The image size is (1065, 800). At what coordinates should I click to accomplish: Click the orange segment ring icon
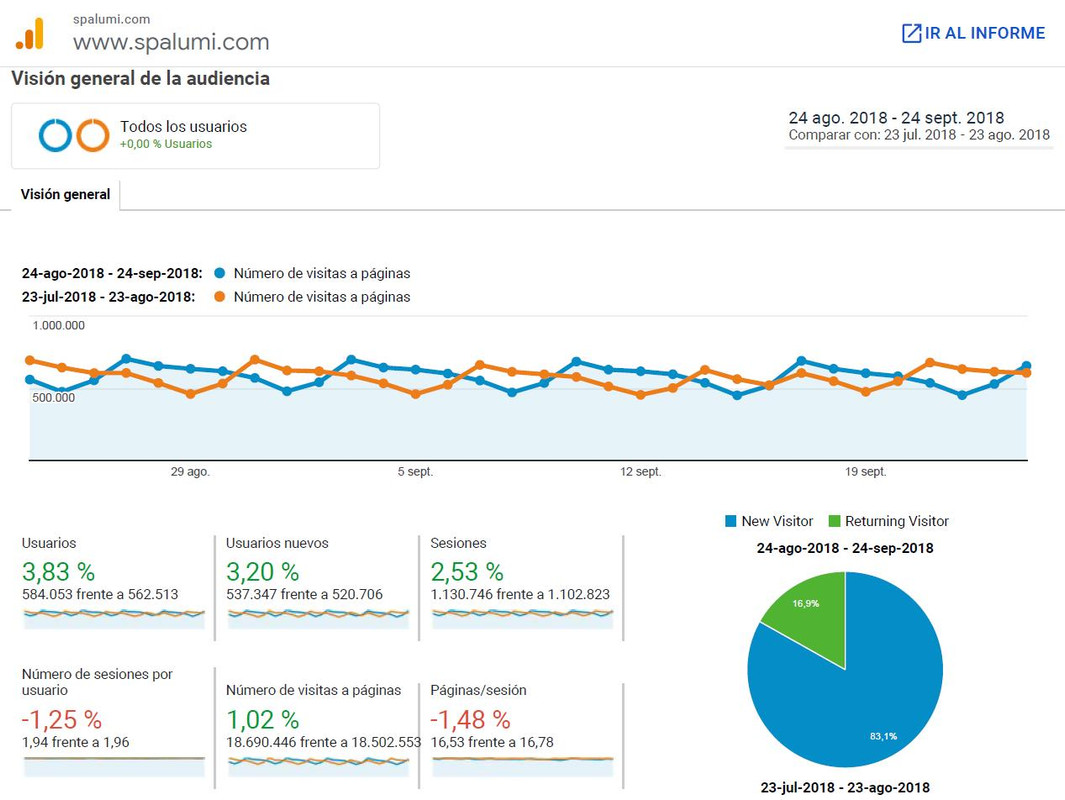coord(92,135)
